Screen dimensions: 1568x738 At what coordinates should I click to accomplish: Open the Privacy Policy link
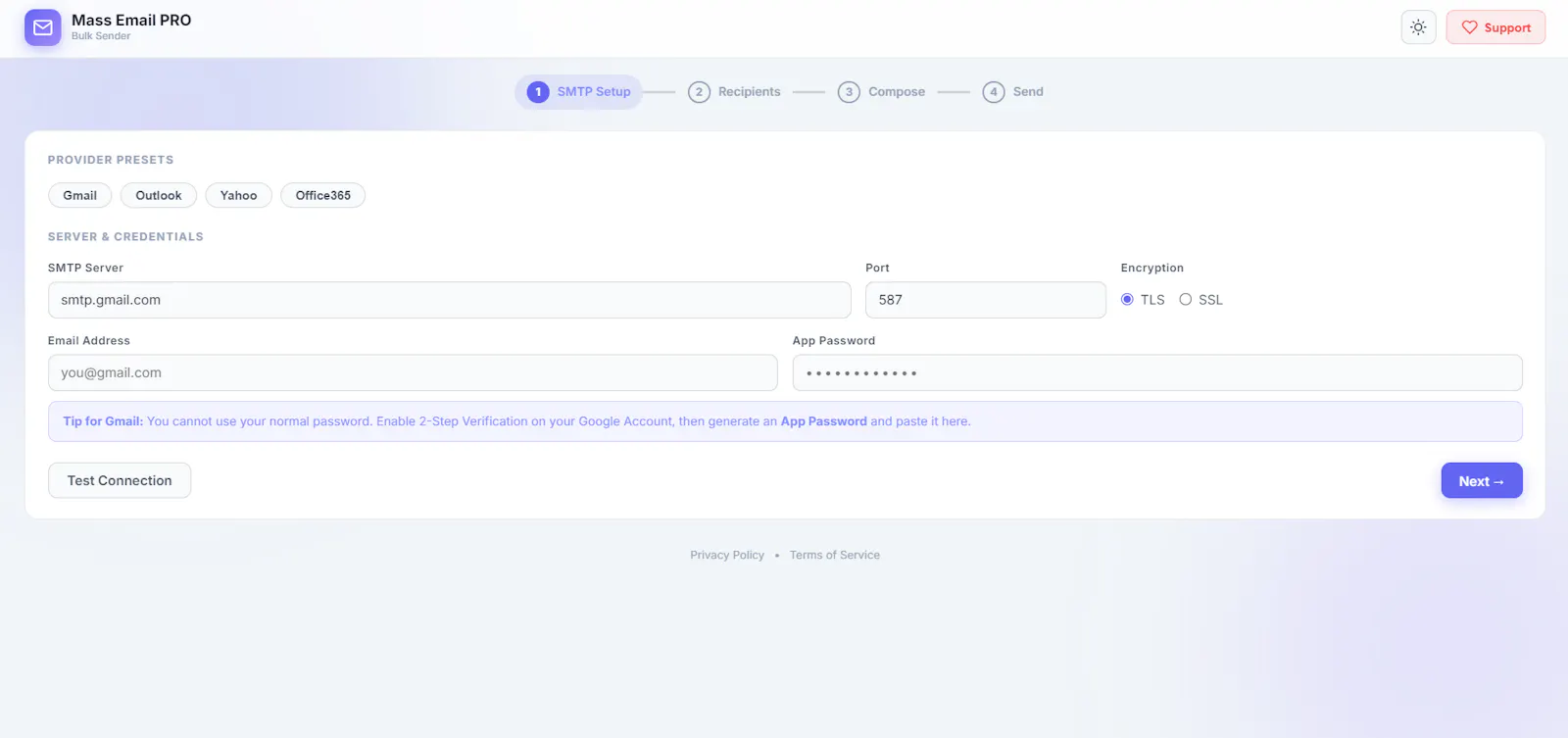coord(727,555)
